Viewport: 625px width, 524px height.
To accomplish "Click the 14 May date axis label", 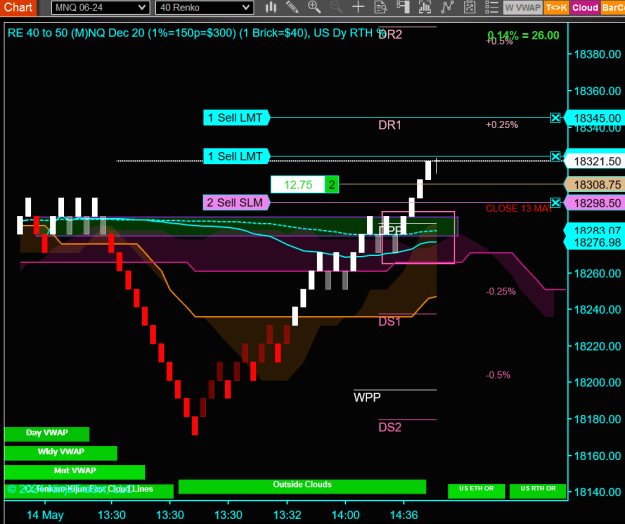I will point(45,515).
